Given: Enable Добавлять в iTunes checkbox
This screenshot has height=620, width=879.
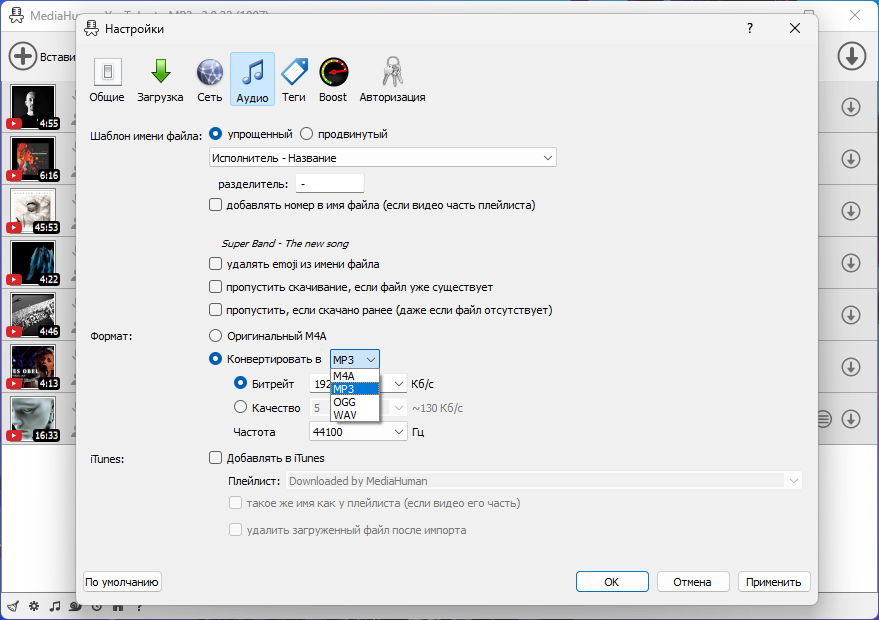Looking at the screenshot, I should (215, 457).
